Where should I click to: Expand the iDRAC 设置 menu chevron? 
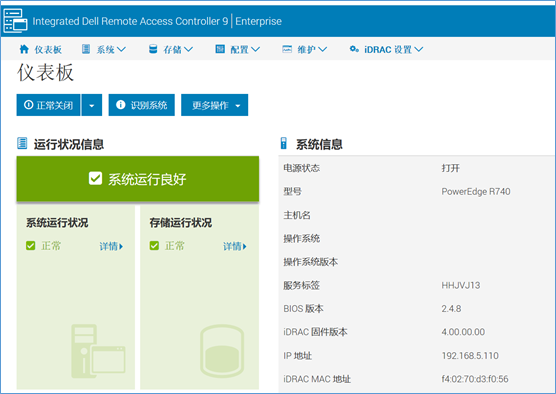tap(418, 49)
